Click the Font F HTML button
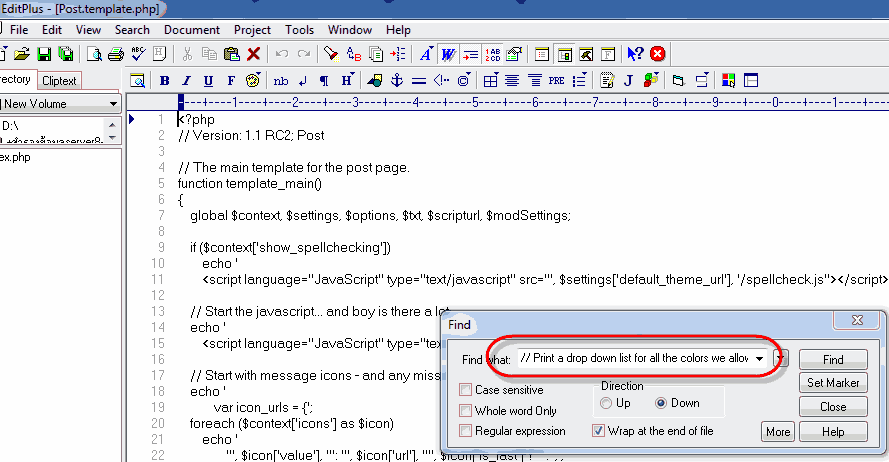 click(x=231, y=80)
